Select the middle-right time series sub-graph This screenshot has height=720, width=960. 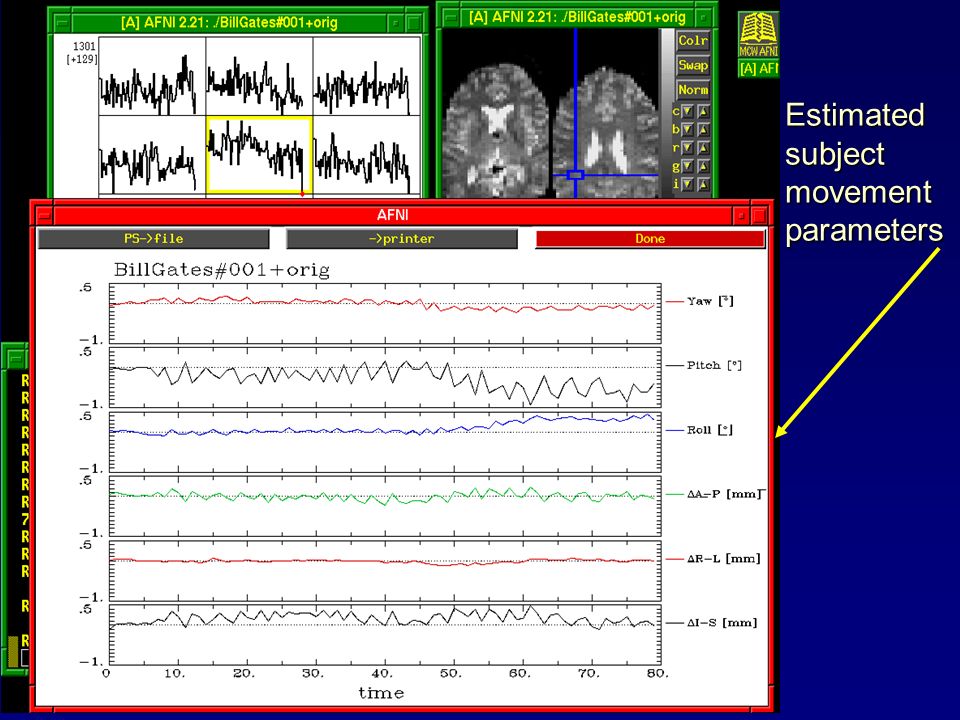click(x=367, y=155)
